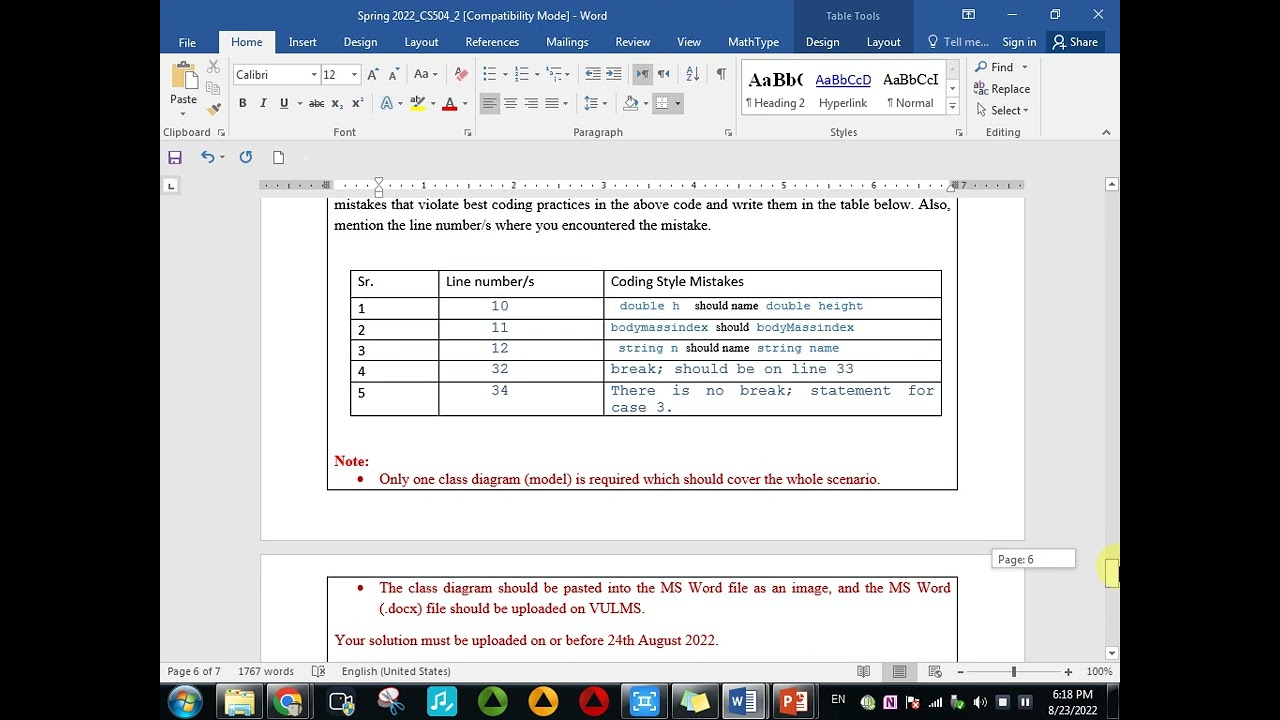Toggle italic formatting

[x=263, y=103]
